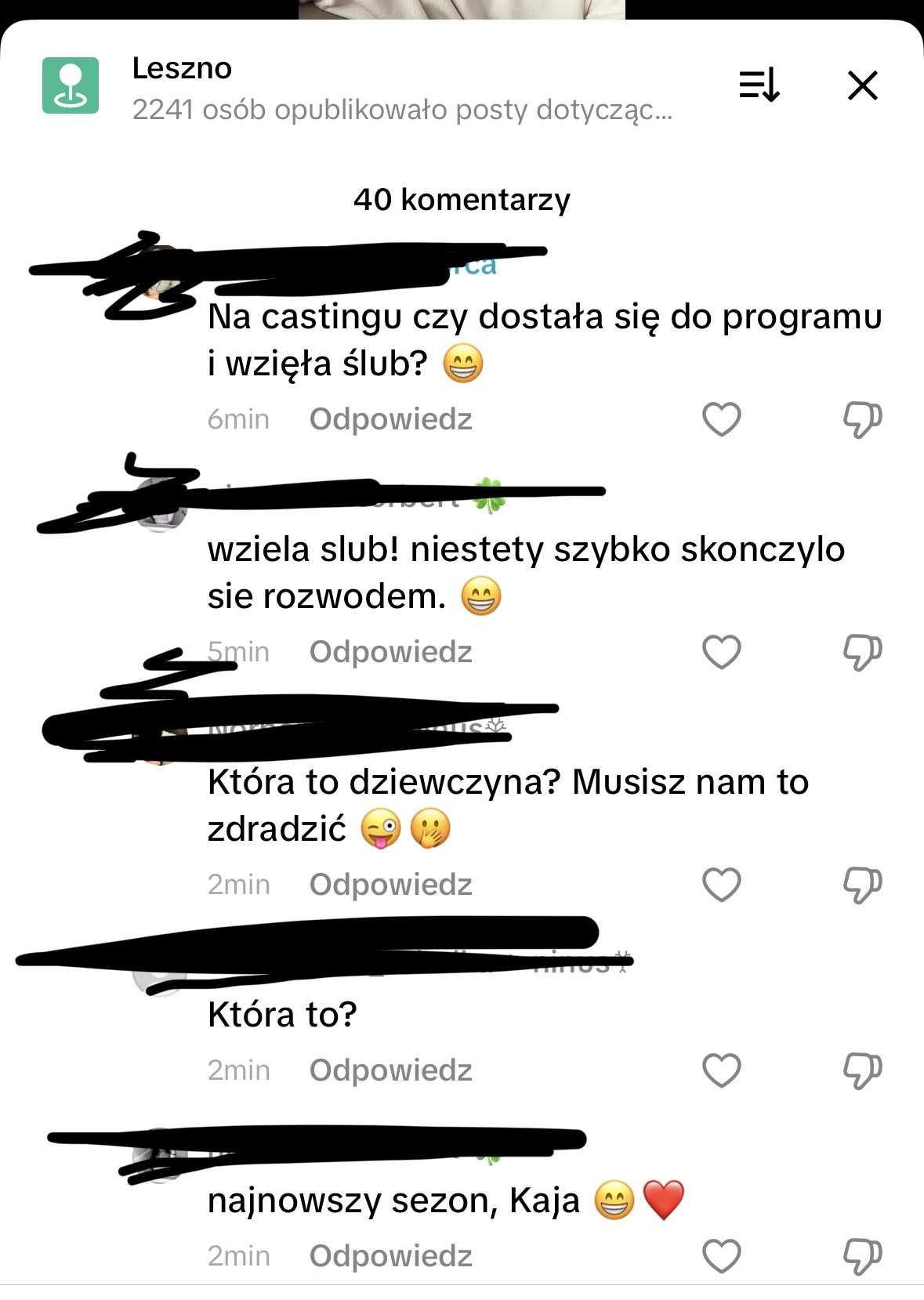Dislike the short 'Która to?' comment
This screenshot has width=924, height=1300.
point(862,1070)
